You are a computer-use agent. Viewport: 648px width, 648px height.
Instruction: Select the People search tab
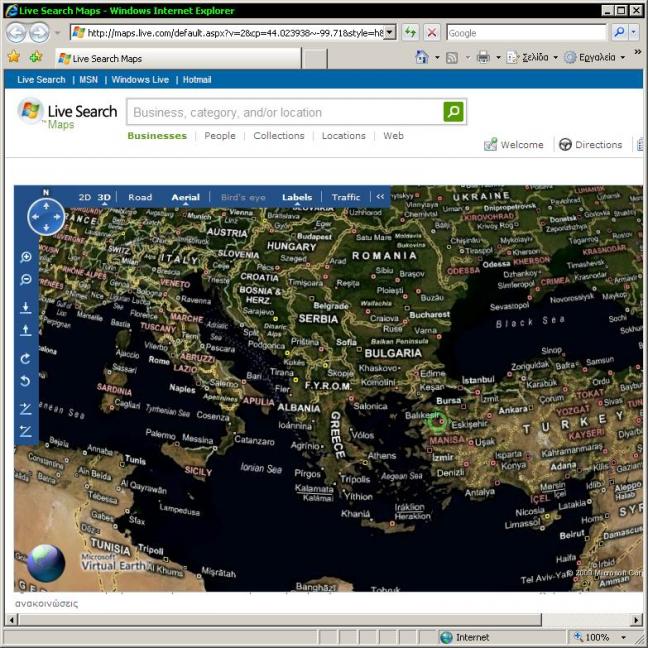click(x=220, y=136)
